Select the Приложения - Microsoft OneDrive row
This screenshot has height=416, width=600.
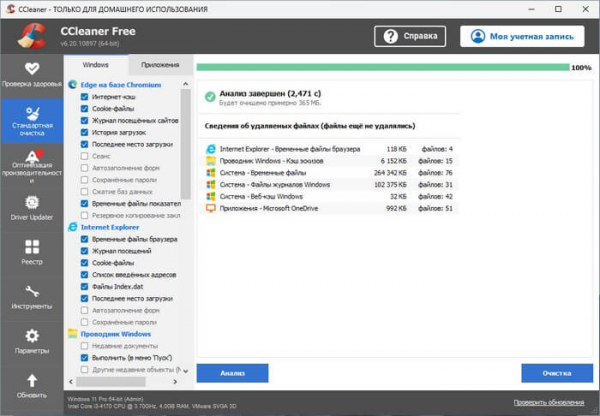(329, 208)
